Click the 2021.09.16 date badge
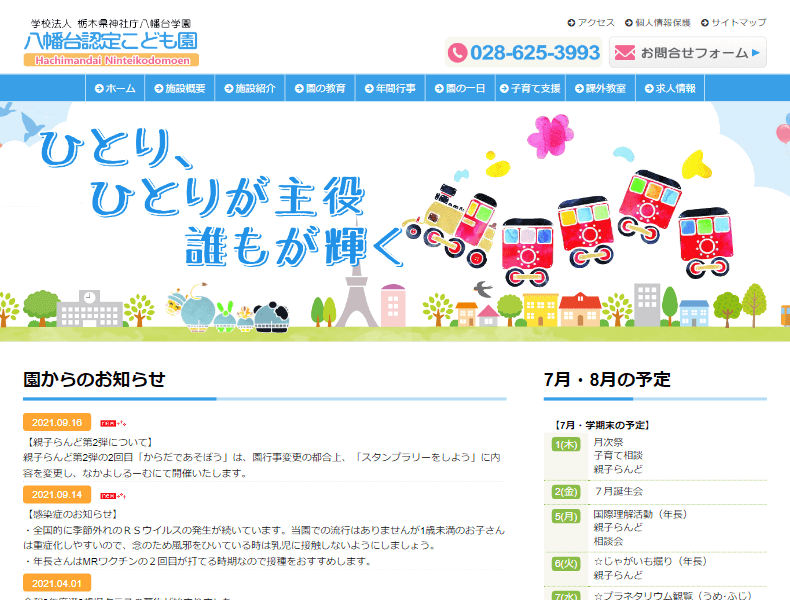Viewport: 790px width, 600px height. 57,422
